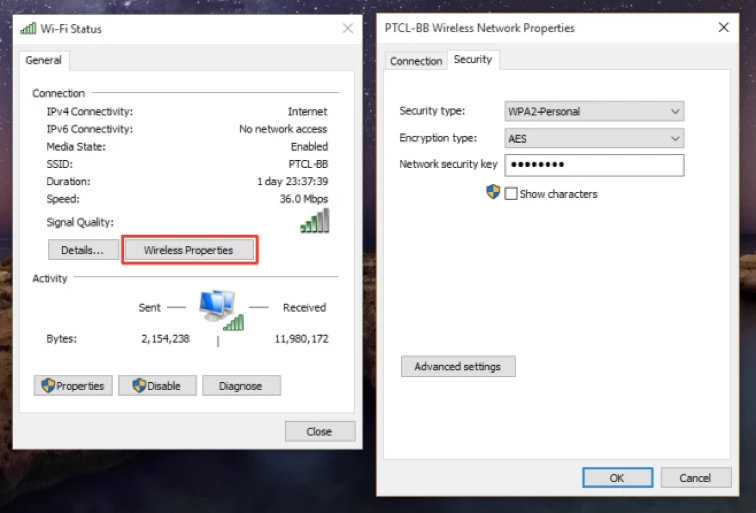Image resolution: width=756 pixels, height=513 pixels.
Task: Open the Encryption type dropdown
Action: (594, 138)
